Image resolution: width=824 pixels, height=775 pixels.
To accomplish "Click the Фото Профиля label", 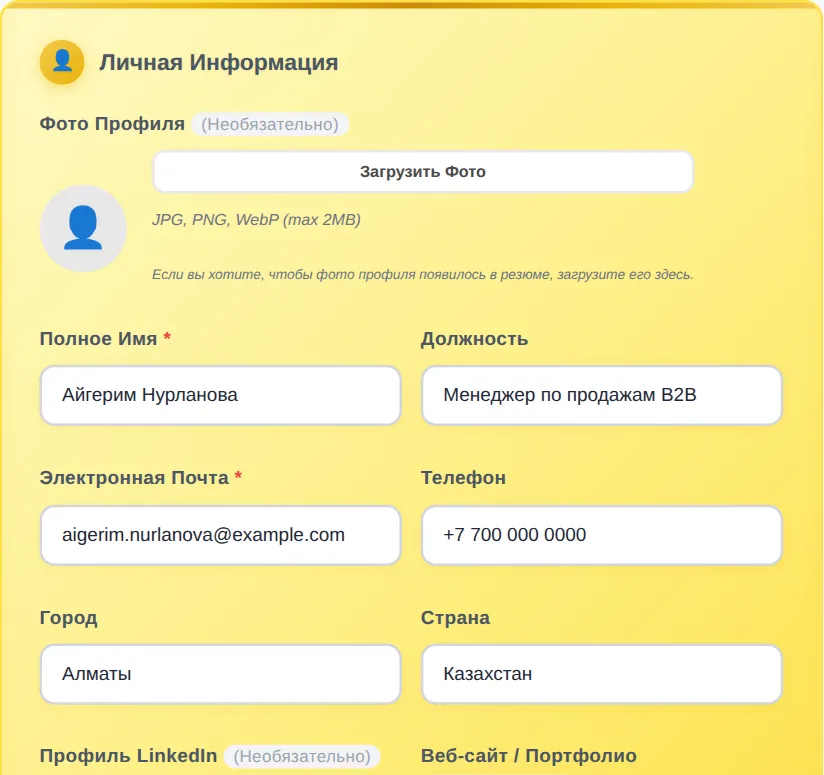I will (112, 124).
